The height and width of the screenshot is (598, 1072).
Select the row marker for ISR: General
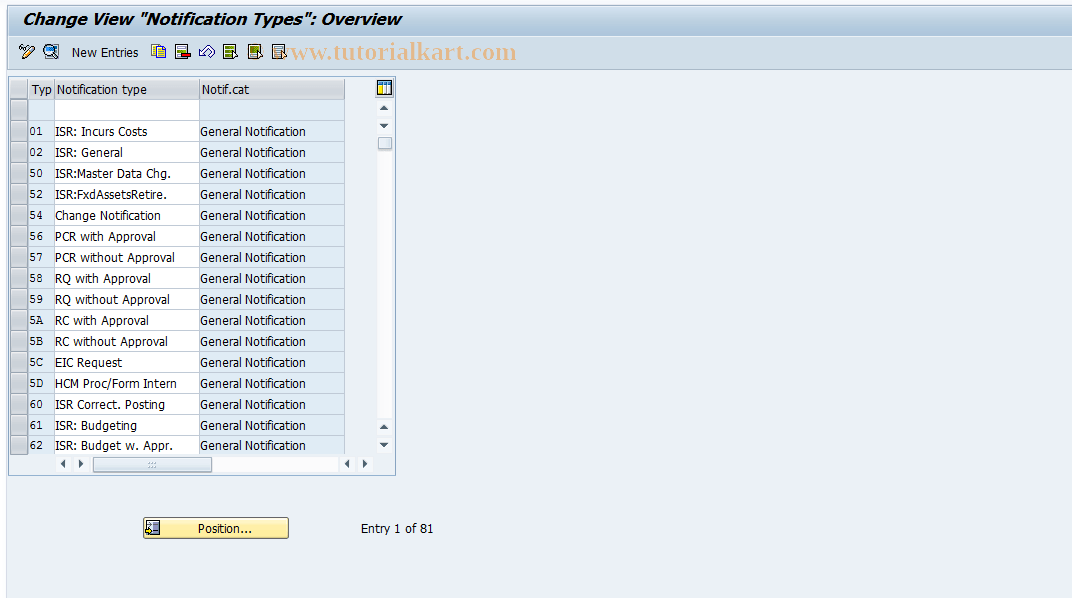(x=18, y=152)
